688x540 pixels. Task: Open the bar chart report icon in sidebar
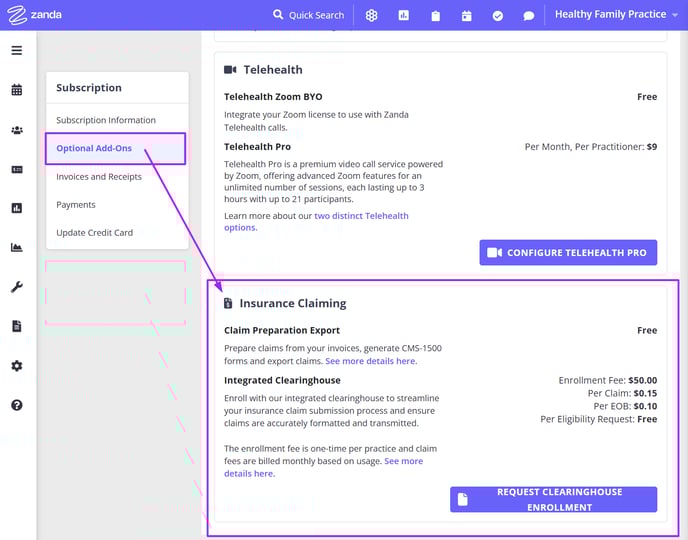click(x=17, y=208)
